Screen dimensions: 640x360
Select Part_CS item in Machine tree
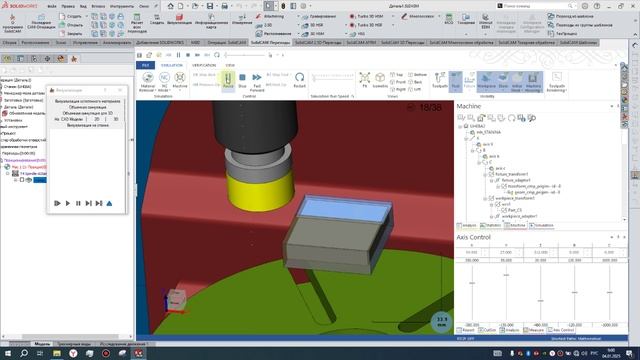514,210
